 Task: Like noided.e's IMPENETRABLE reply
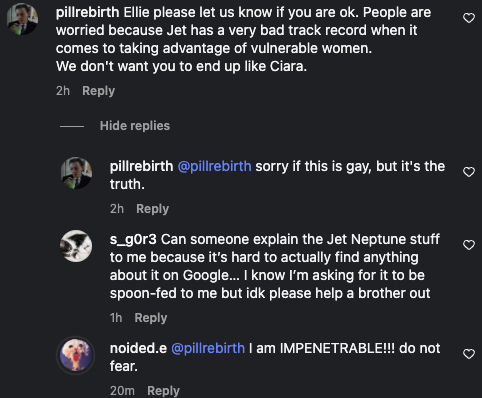(469, 354)
